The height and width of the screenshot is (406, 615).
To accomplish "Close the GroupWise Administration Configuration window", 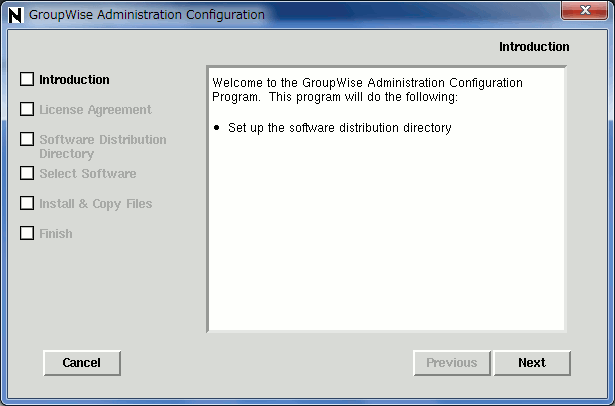I will 584,10.
